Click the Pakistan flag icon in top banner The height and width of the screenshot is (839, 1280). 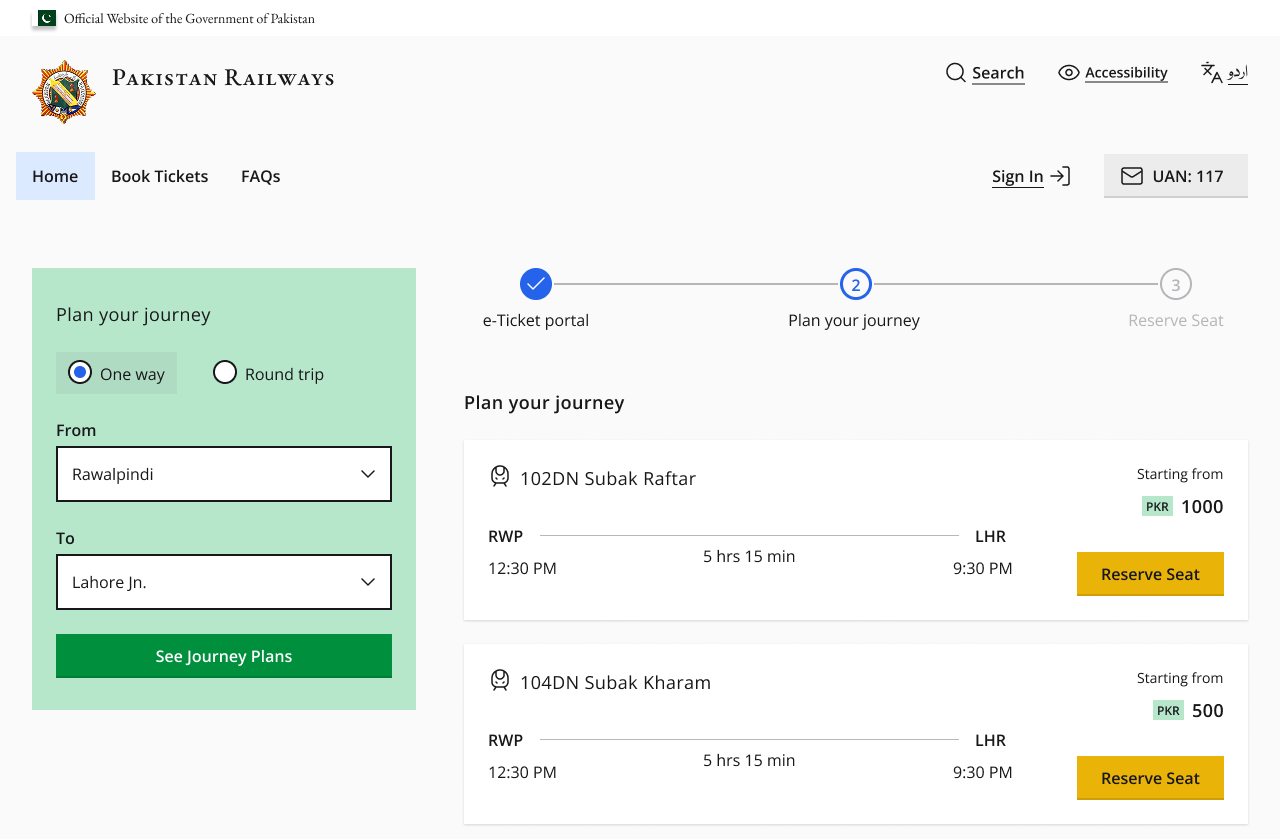46,18
